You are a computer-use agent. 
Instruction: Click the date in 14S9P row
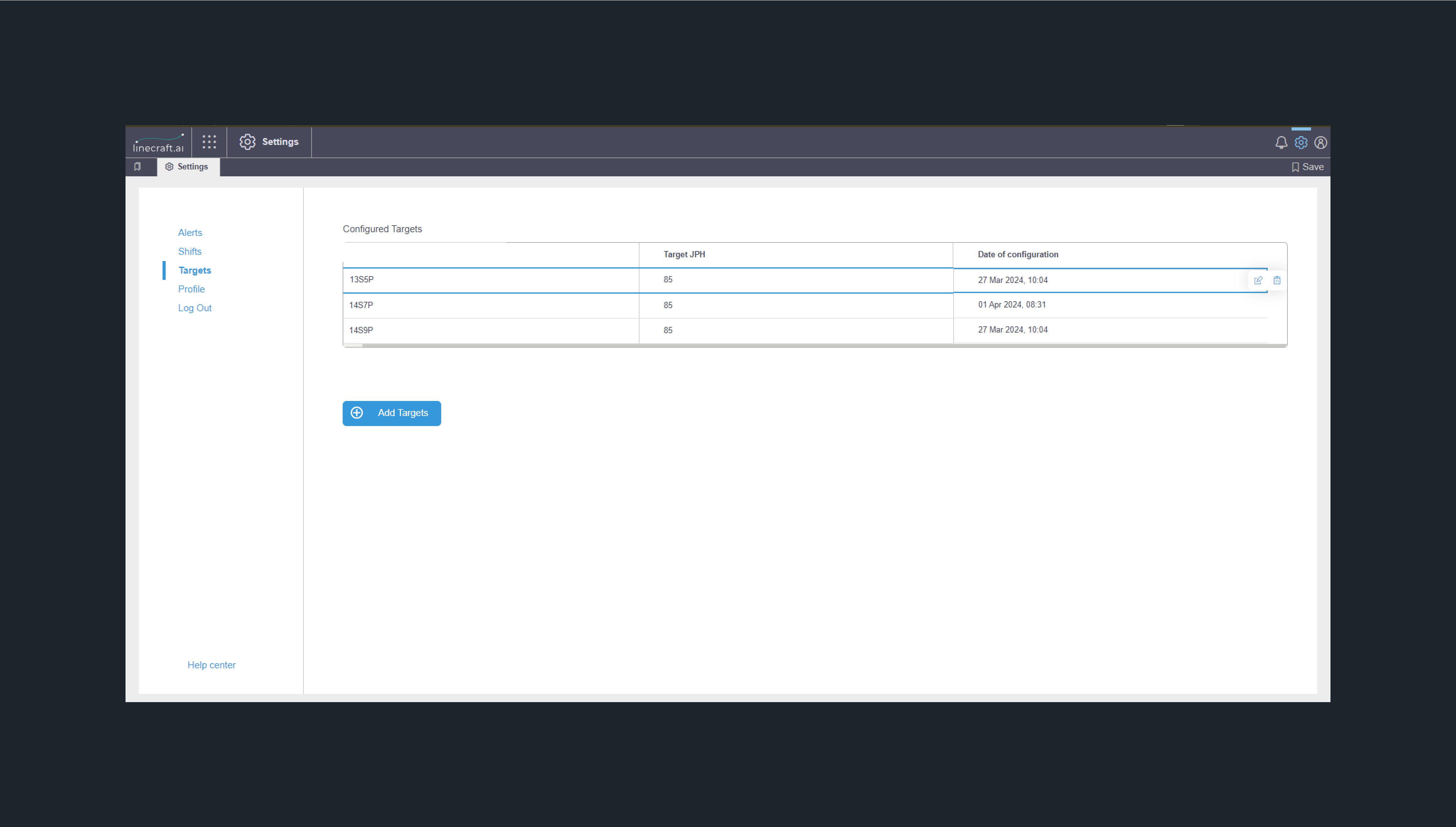(x=1013, y=329)
